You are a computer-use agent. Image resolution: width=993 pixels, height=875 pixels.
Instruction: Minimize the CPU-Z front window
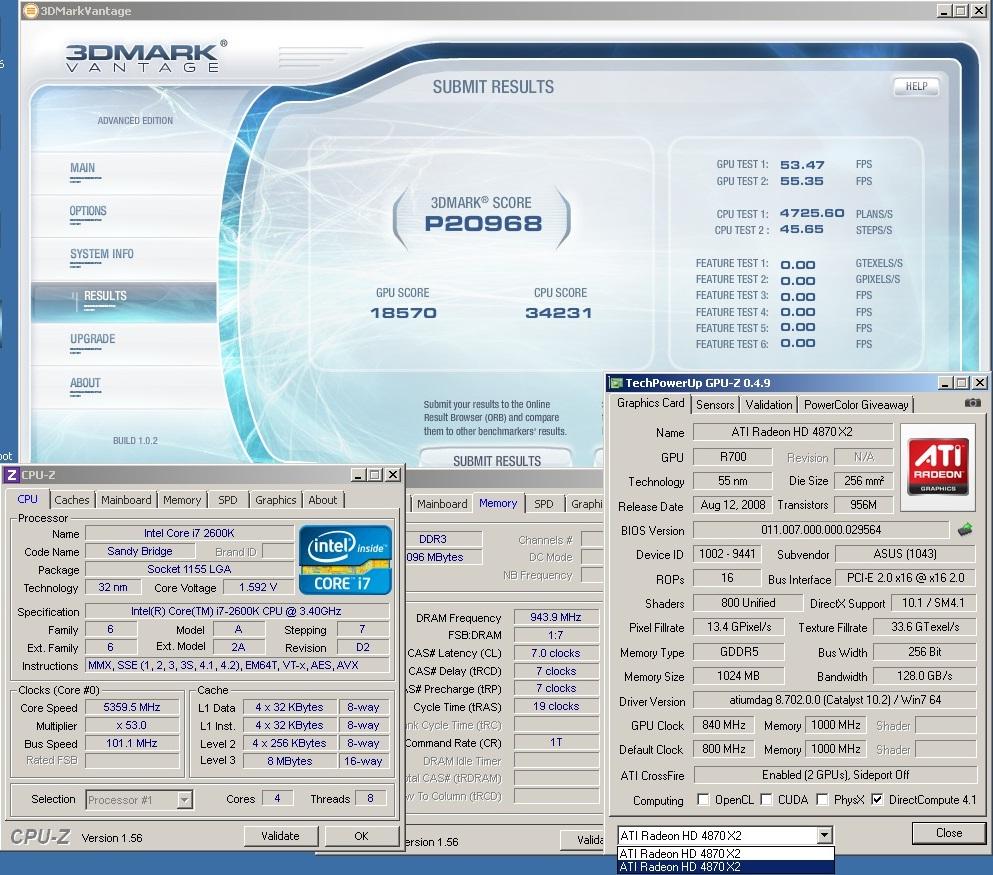point(358,475)
